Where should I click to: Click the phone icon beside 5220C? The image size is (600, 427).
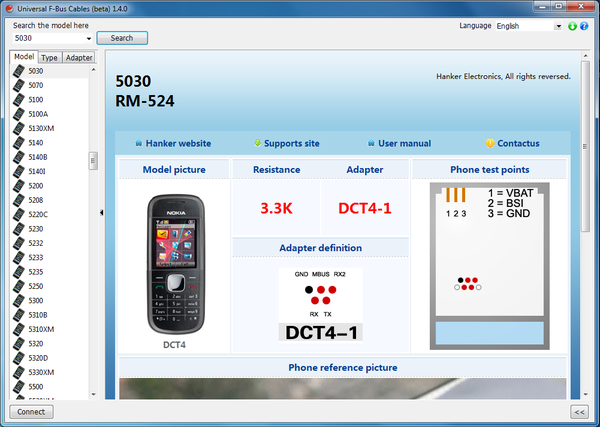click(x=18, y=214)
